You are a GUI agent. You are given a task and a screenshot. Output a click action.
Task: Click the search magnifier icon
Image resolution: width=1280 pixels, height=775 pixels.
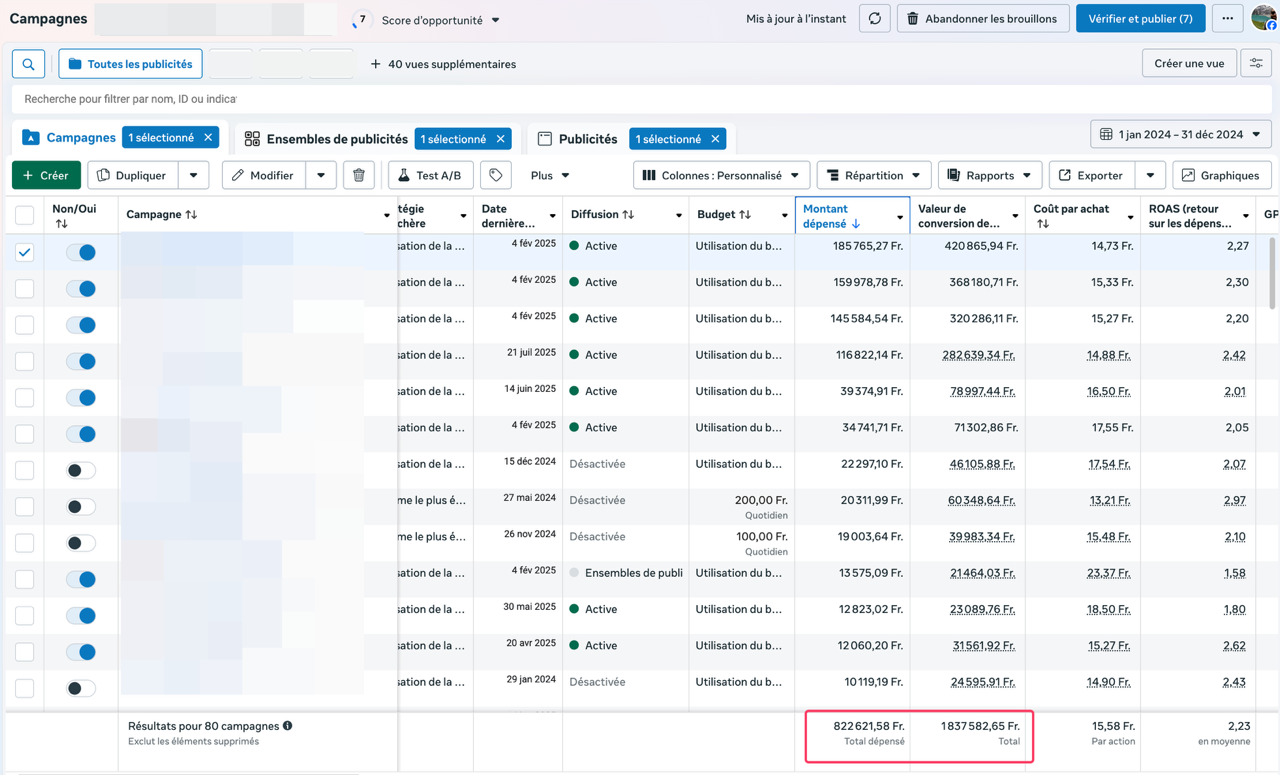[28, 64]
